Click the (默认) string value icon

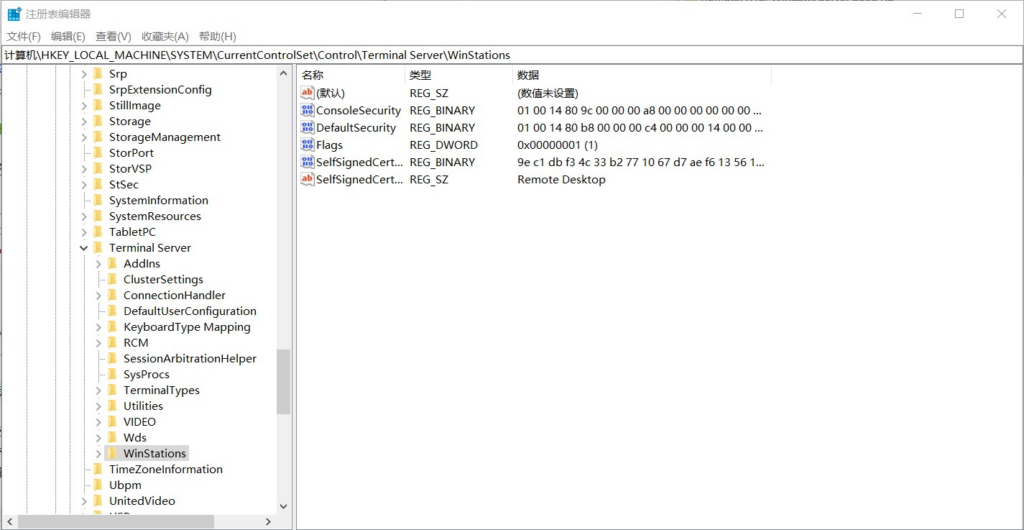tap(307, 93)
